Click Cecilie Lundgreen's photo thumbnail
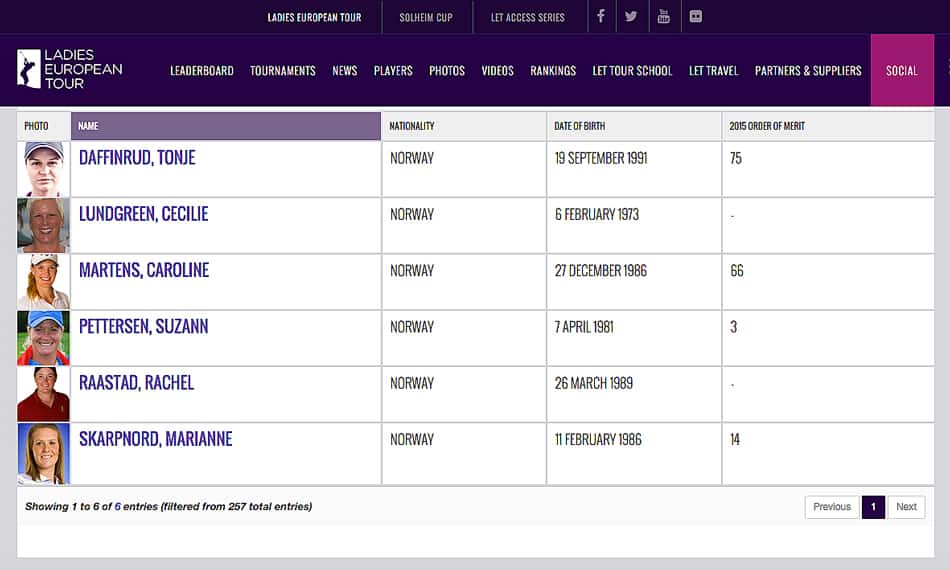Viewport: 950px width, 570px height. (x=44, y=225)
